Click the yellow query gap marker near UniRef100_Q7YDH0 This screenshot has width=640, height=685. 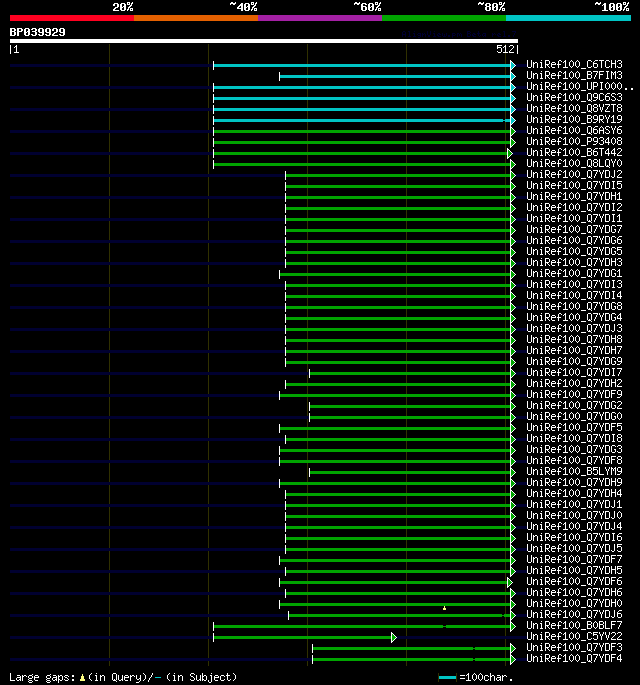[444, 608]
